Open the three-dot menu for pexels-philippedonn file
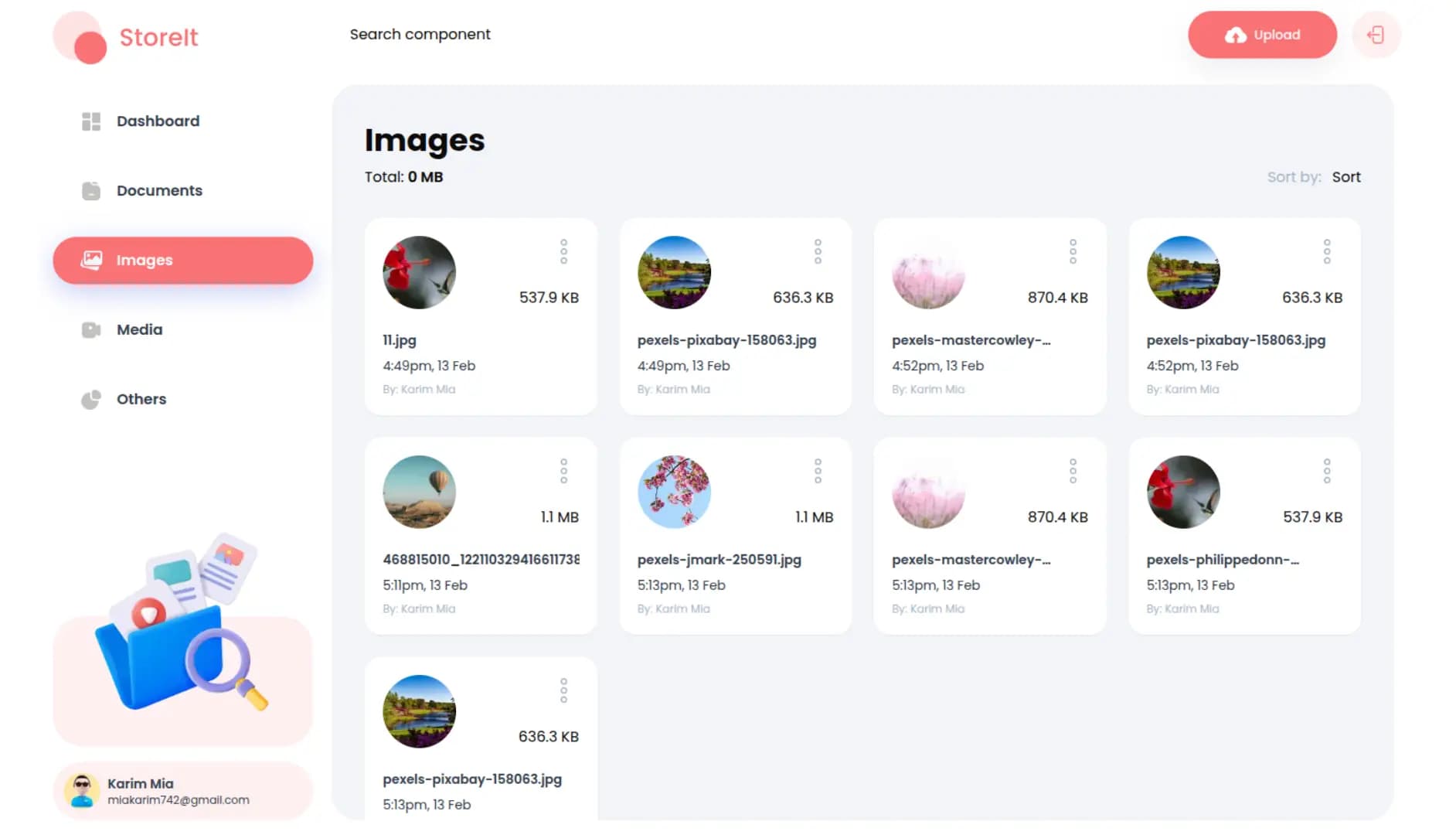This screenshot has height=835, width=1456. [x=1326, y=471]
